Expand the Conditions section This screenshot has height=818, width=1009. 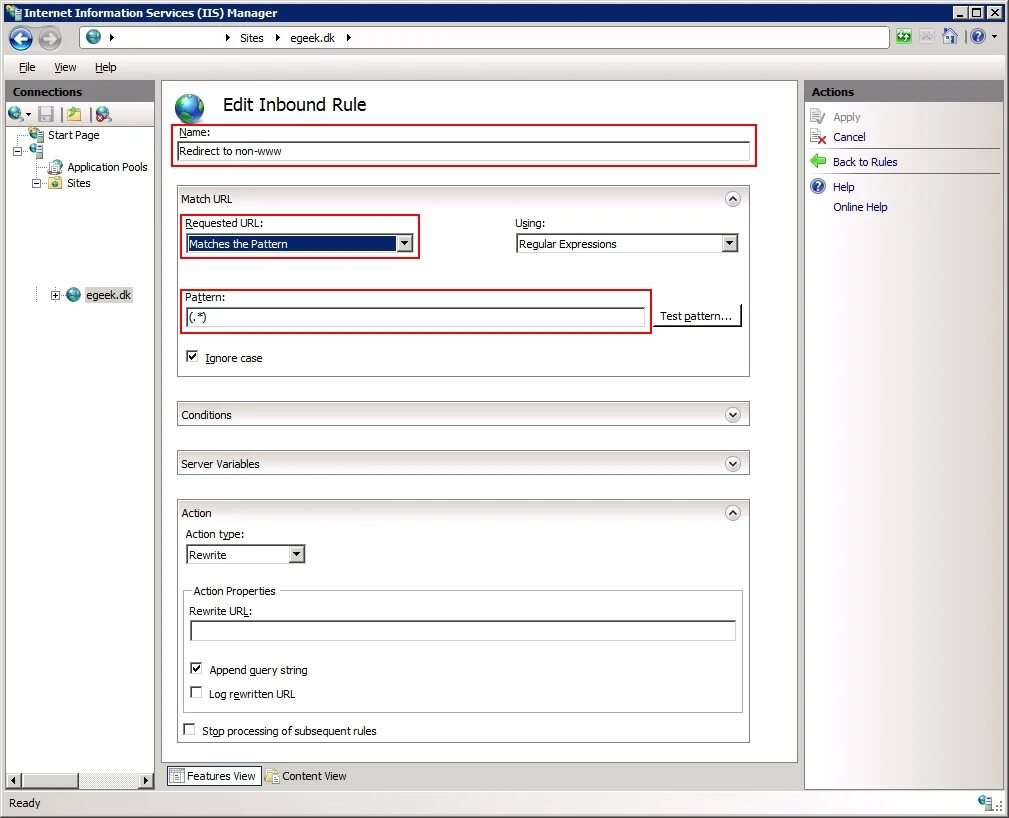732,414
